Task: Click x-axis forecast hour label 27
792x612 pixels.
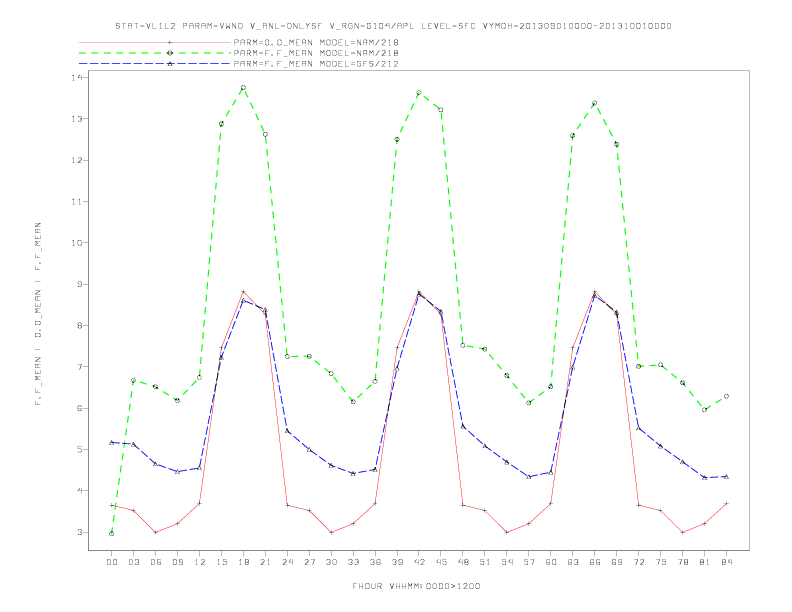Action: tap(309, 562)
